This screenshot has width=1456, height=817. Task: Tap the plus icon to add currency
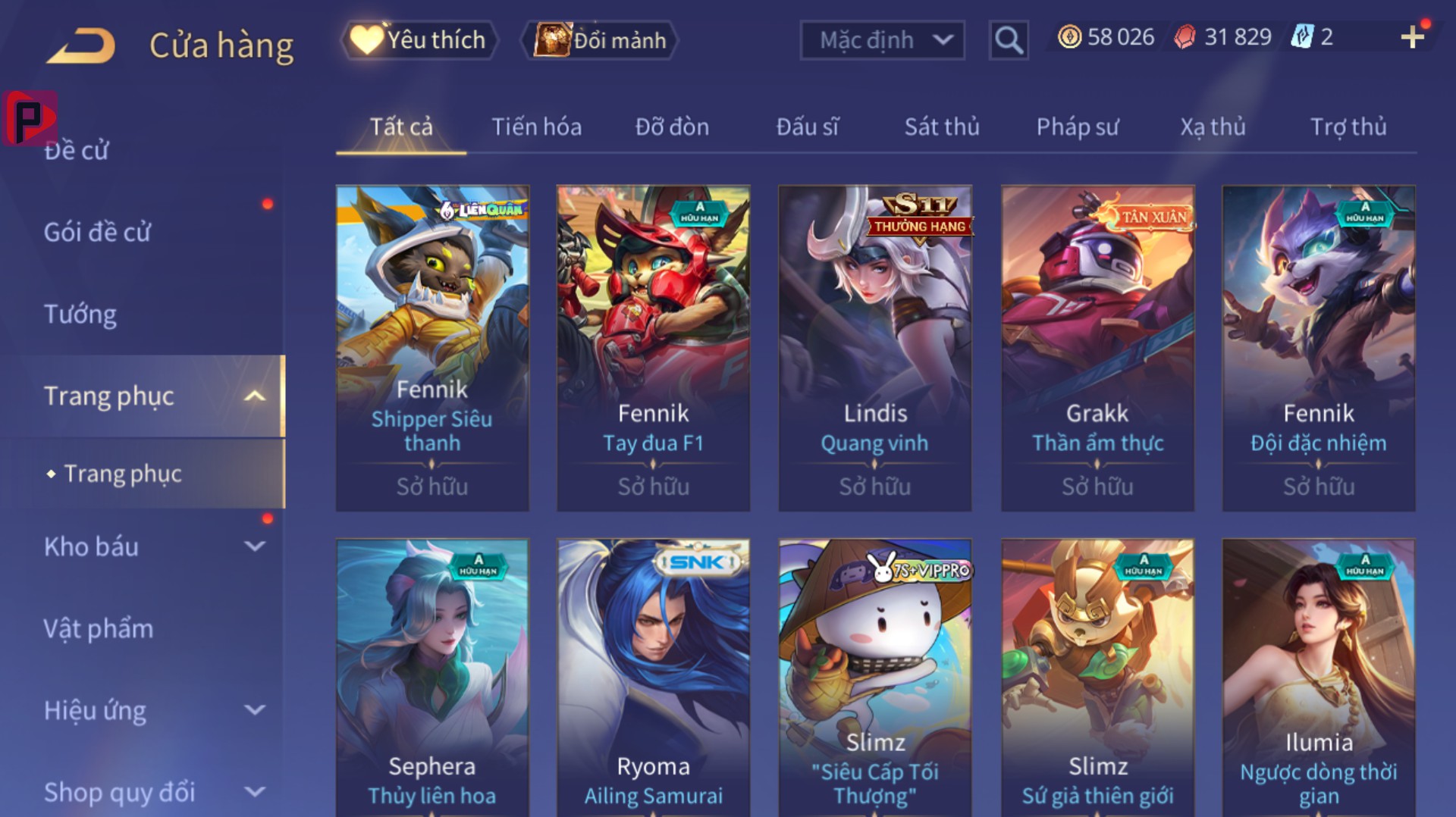1412,36
